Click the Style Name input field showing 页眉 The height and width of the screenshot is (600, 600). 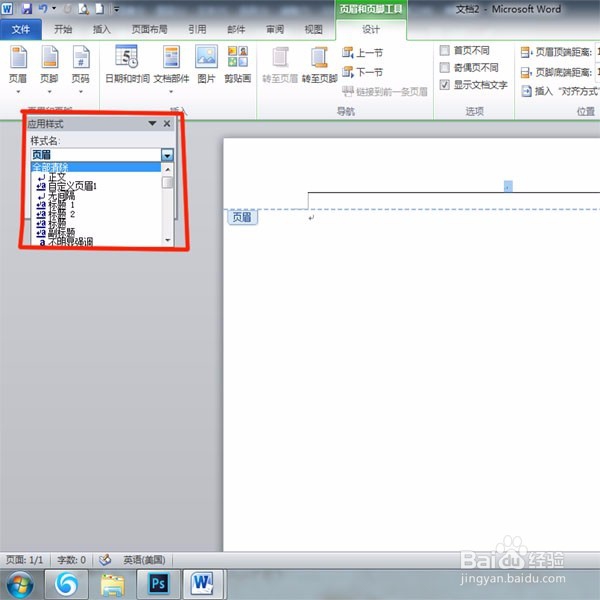[96, 155]
